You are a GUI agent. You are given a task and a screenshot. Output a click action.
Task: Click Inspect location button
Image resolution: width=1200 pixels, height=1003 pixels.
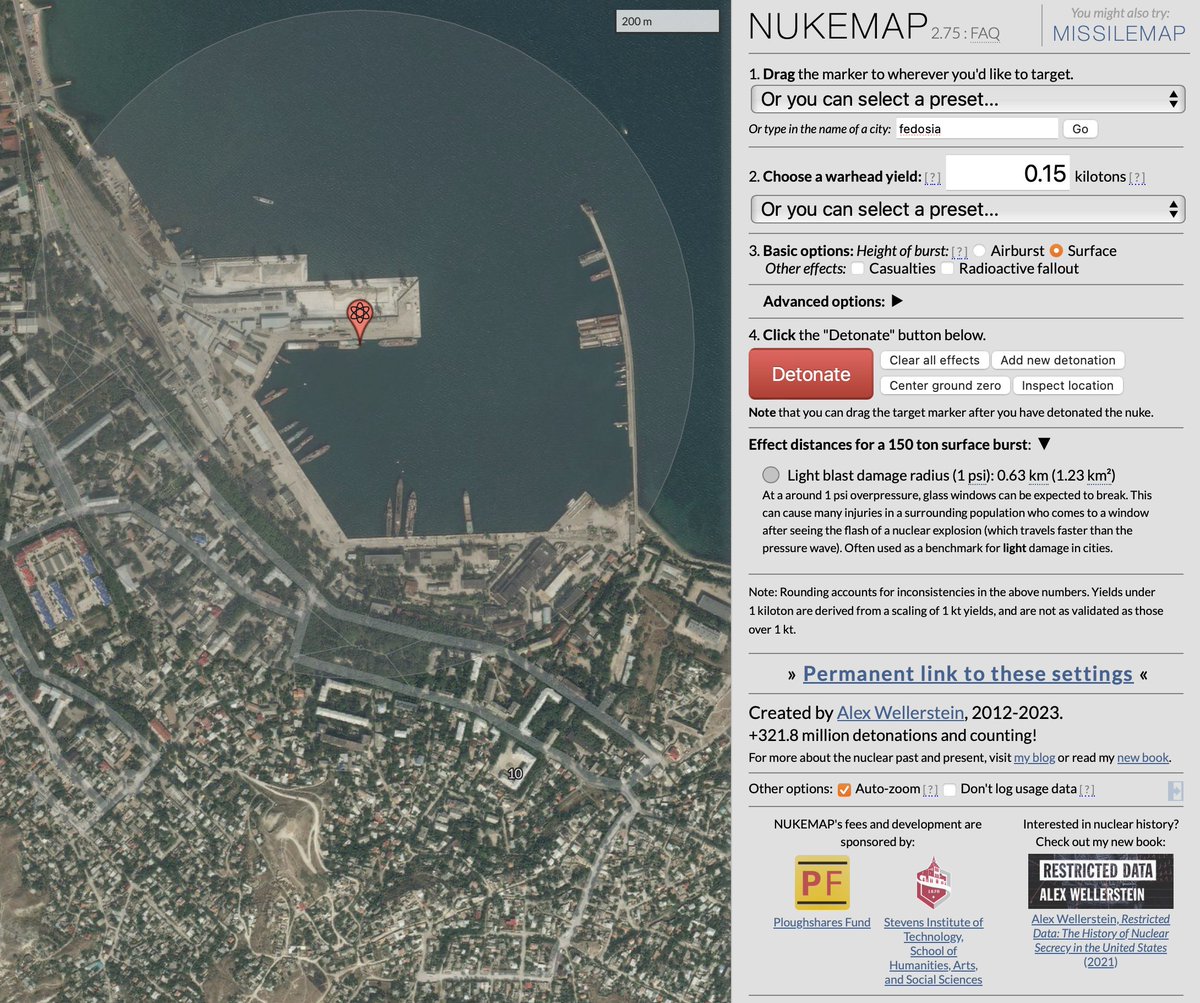[1068, 385]
